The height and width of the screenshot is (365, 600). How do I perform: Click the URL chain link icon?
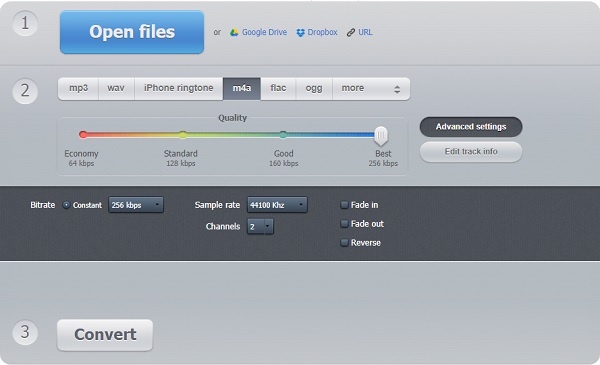tap(351, 33)
